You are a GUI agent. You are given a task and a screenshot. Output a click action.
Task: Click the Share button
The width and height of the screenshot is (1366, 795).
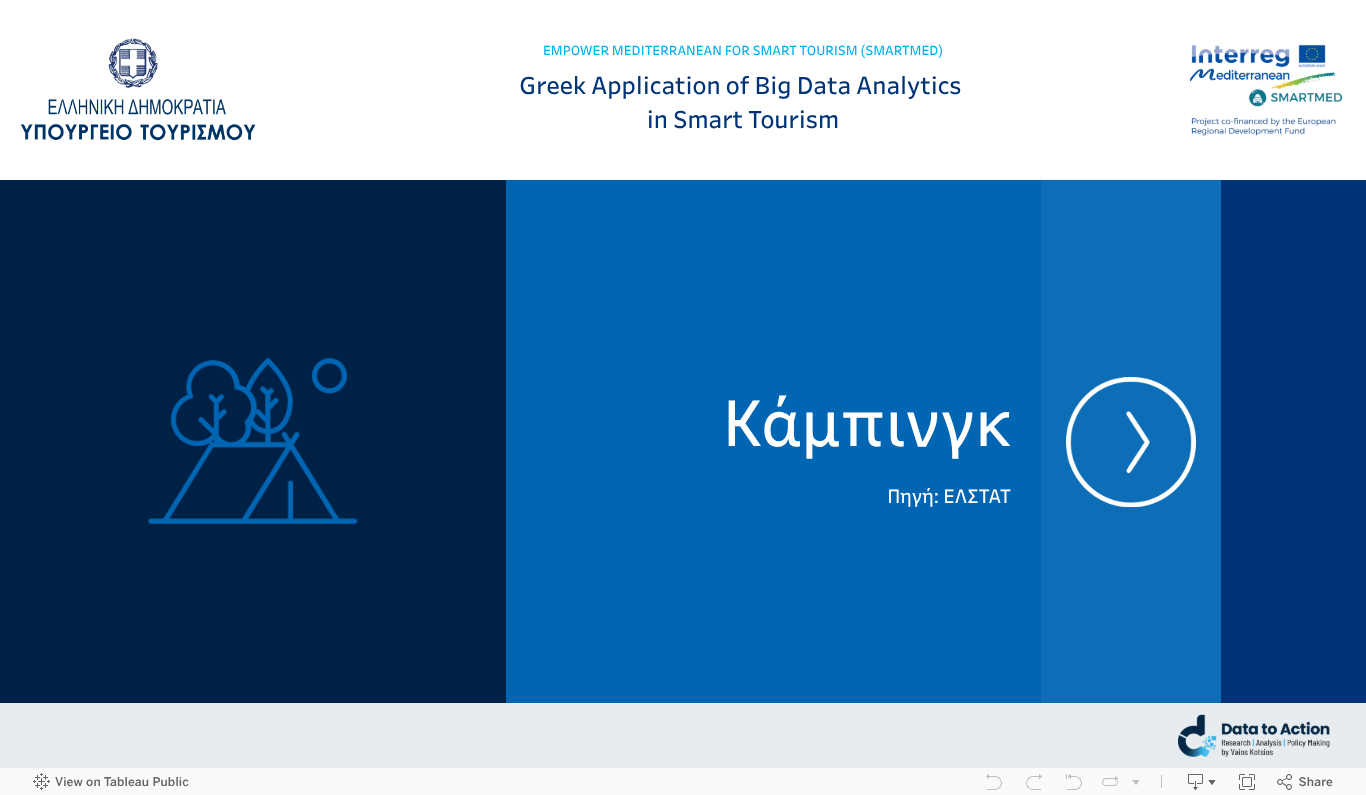(x=1305, y=782)
